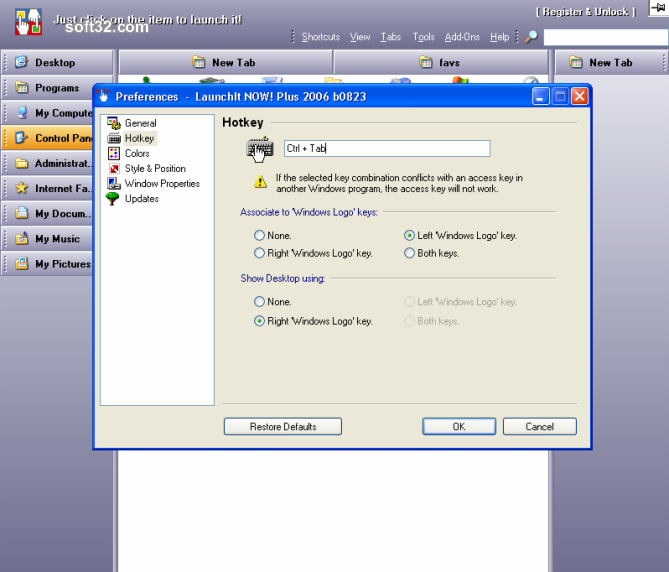
Task: Open the Colors palette icon in tree
Action: click(x=113, y=154)
